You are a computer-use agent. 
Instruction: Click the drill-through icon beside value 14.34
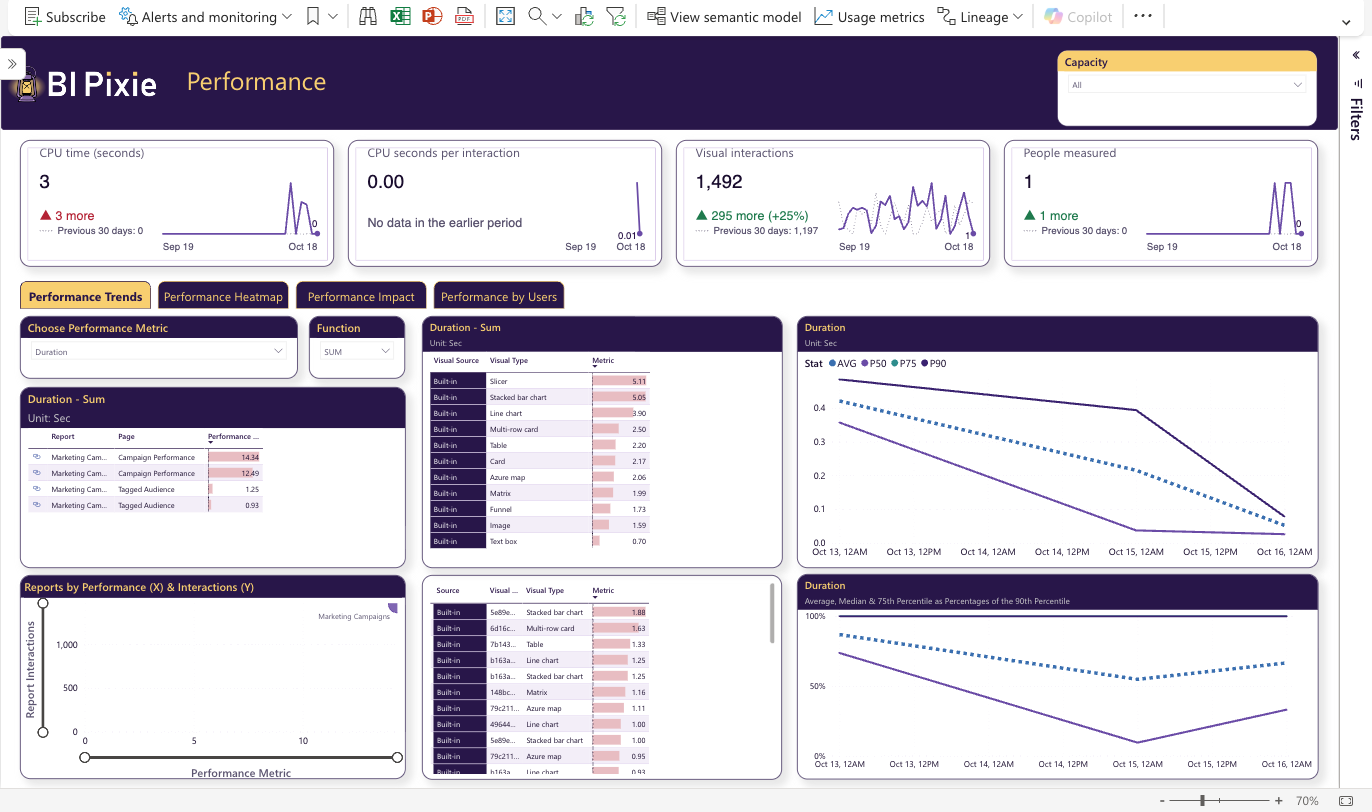point(36,457)
